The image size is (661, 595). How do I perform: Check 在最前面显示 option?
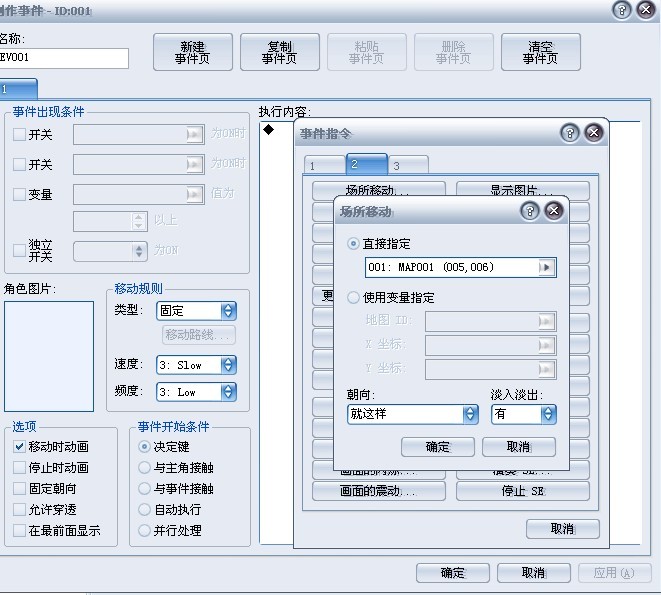19,530
